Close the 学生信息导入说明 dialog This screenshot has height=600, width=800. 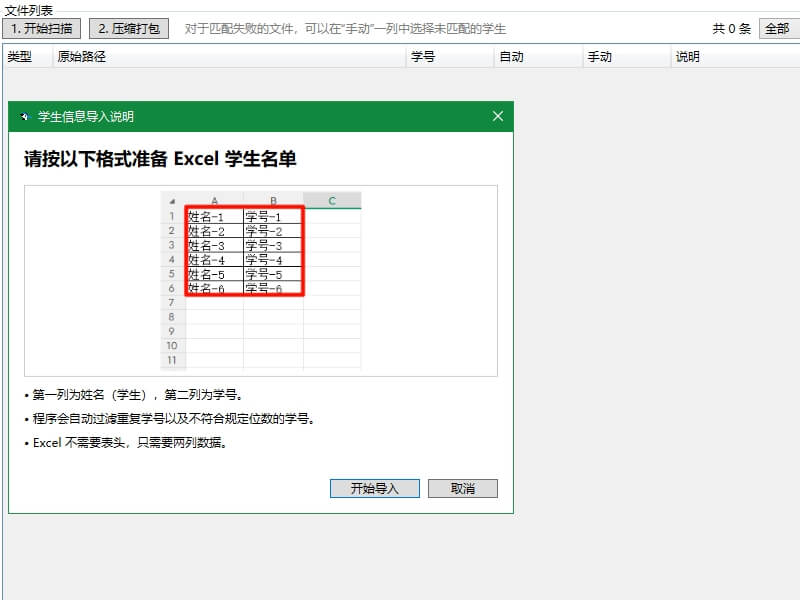coord(497,116)
